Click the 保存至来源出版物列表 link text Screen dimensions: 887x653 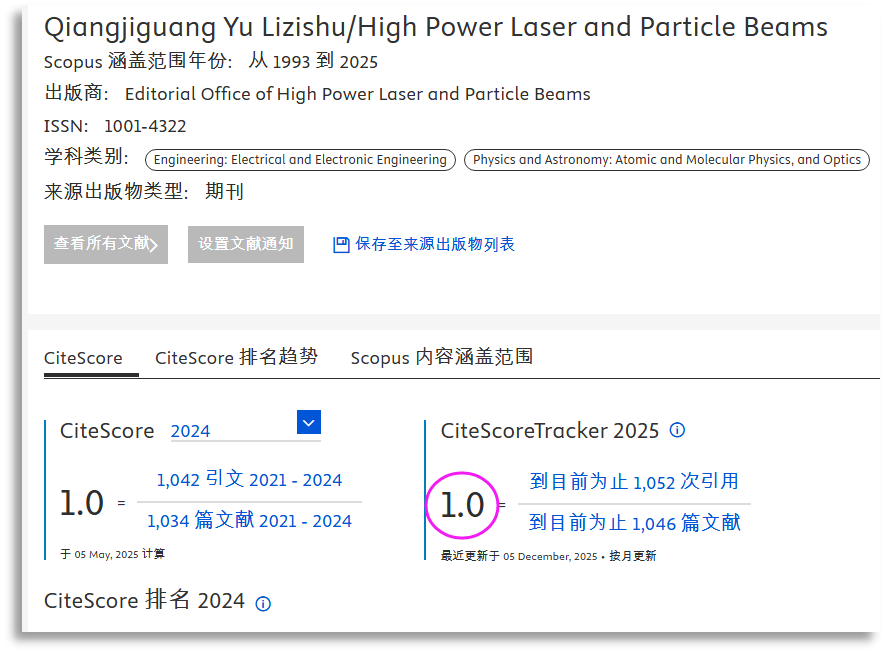pyautogui.click(x=435, y=244)
